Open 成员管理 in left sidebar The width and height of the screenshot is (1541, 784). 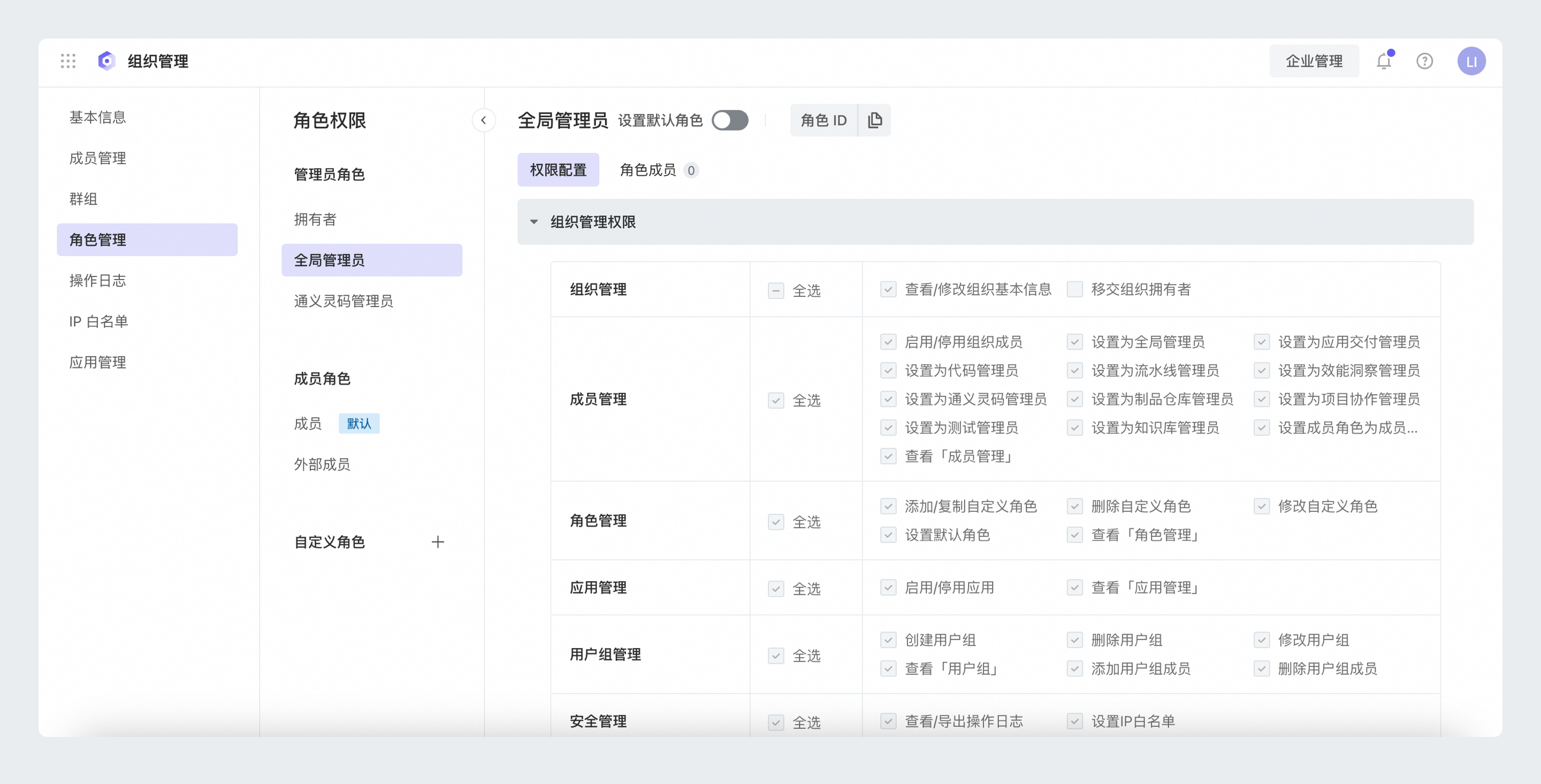[147, 158]
